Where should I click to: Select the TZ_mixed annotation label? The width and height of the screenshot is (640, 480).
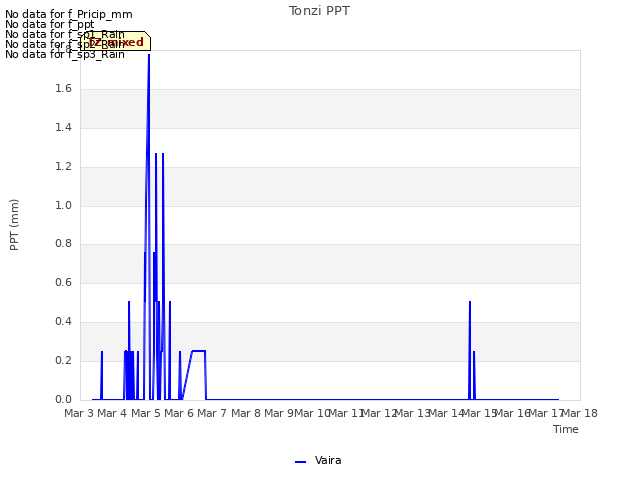(x=115, y=42)
